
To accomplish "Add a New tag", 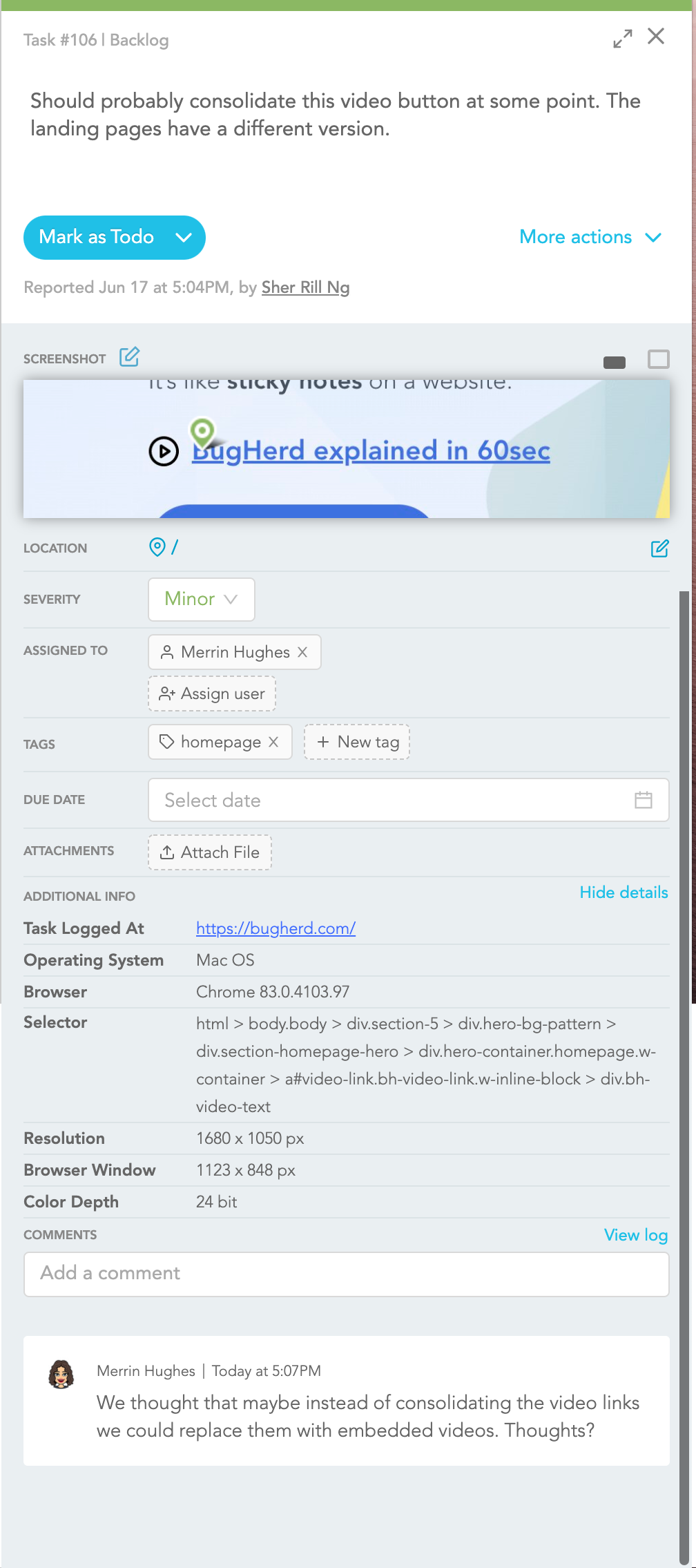I will click(357, 742).
